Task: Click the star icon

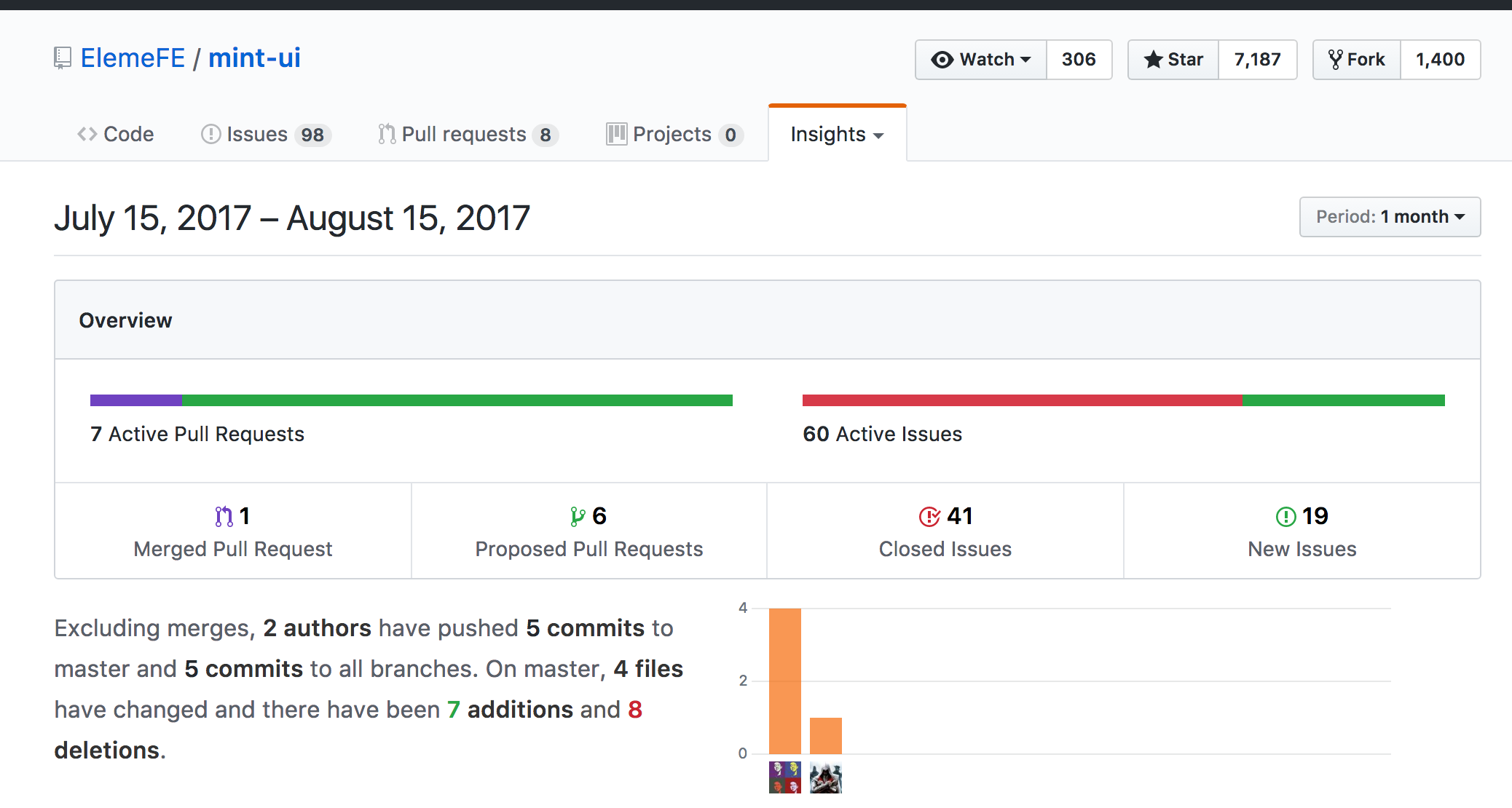Action: coord(1153,60)
